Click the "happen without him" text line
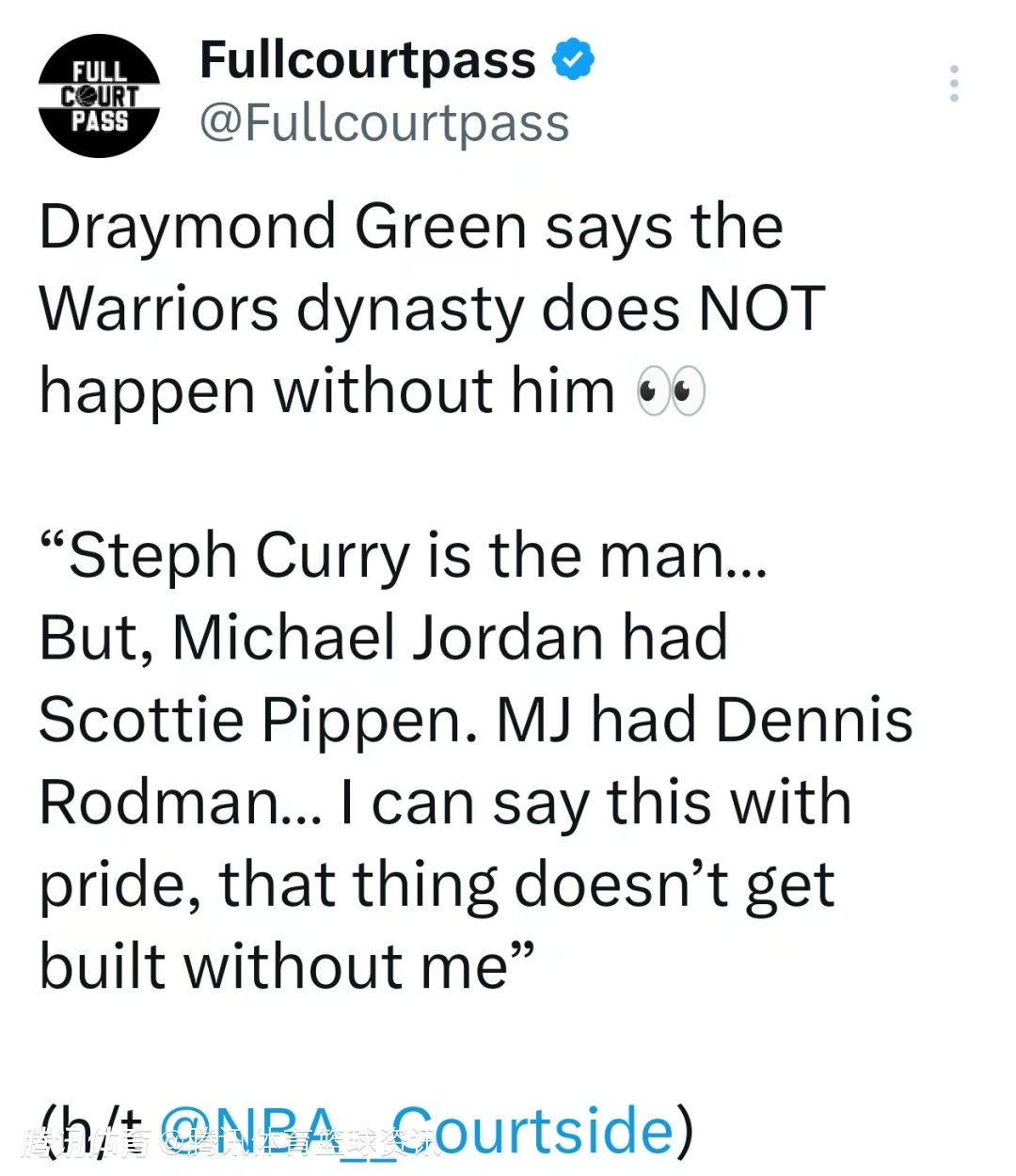The height and width of the screenshot is (1176, 1016). pyautogui.click(x=325, y=391)
